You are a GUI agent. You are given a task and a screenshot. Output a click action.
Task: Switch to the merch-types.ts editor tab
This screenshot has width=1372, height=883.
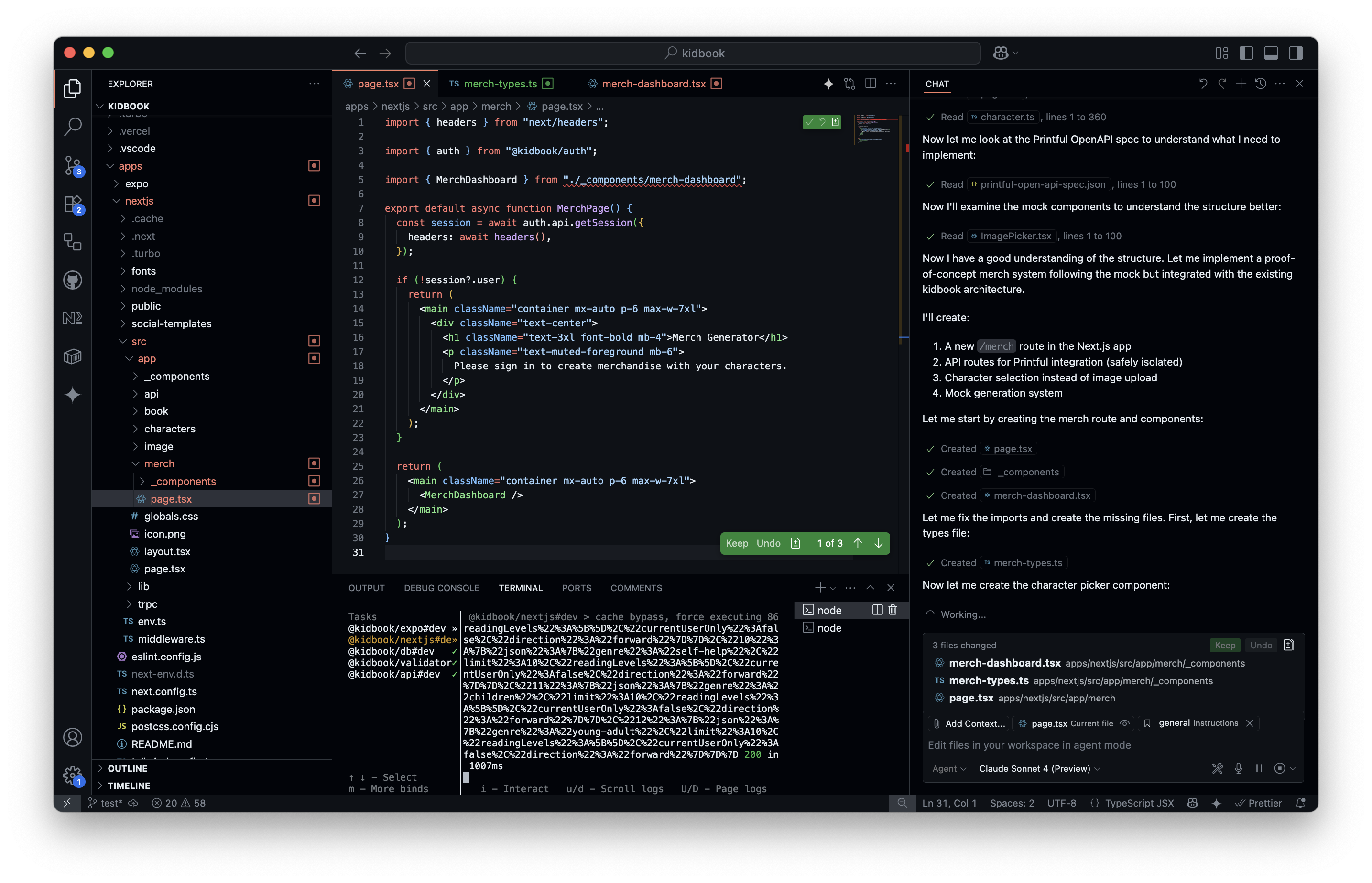pos(500,84)
